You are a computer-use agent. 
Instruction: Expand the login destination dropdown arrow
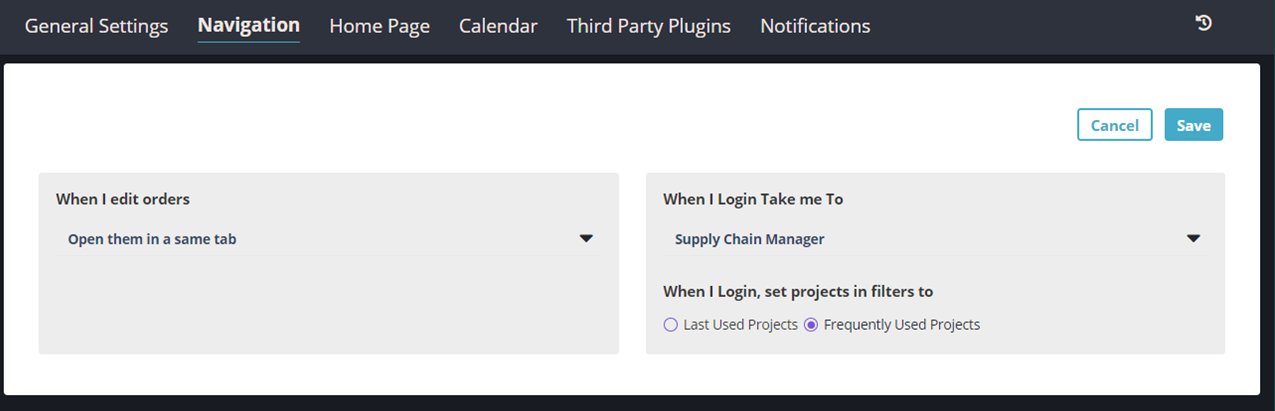(1192, 239)
